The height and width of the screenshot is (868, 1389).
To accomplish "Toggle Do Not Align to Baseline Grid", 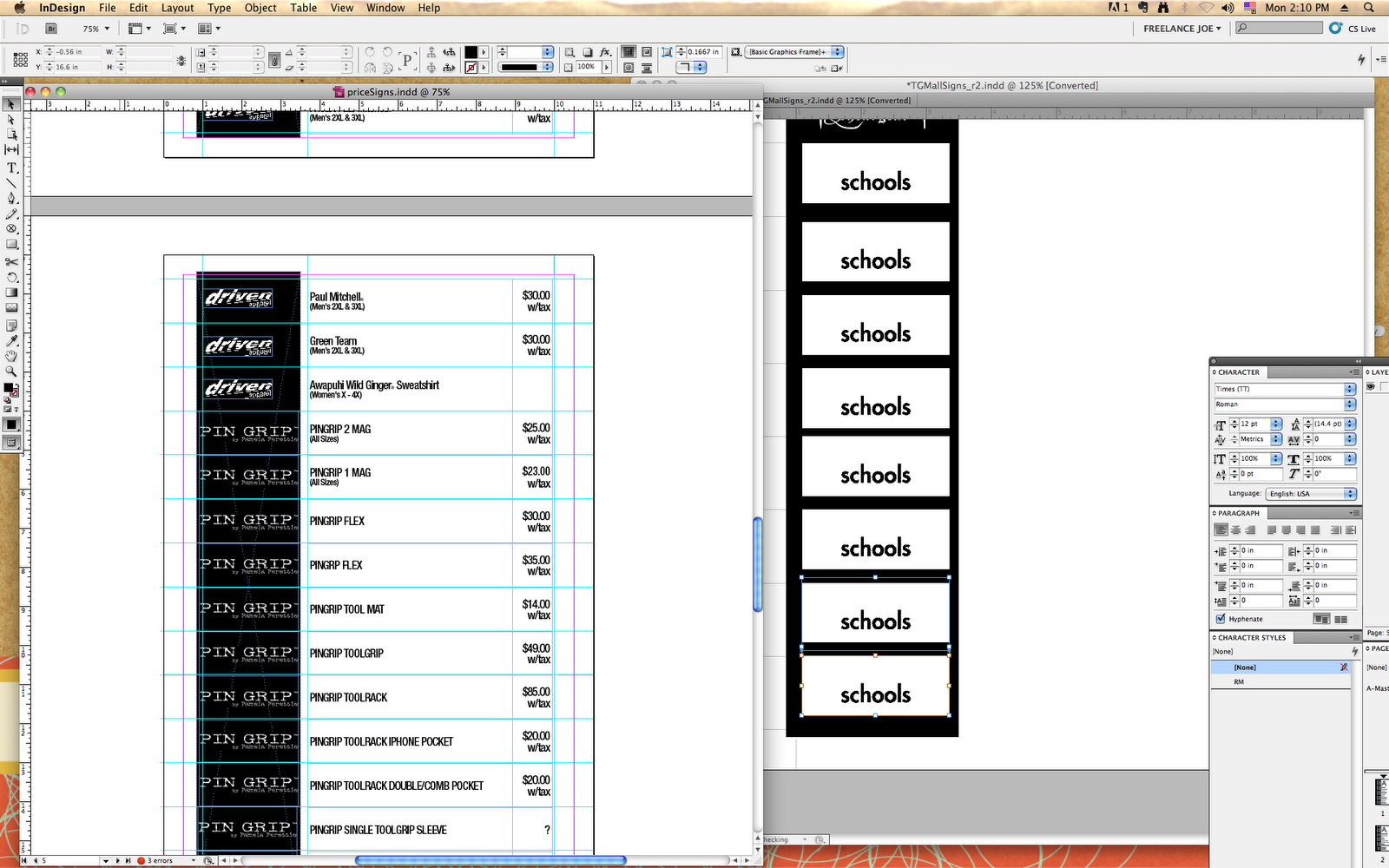I will tap(1321, 619).
